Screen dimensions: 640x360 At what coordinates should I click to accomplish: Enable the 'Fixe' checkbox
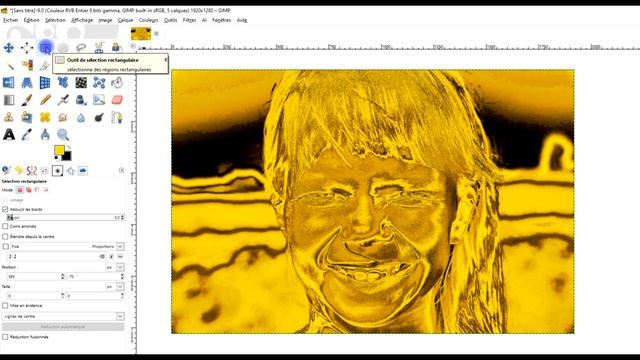pos(6,247)
